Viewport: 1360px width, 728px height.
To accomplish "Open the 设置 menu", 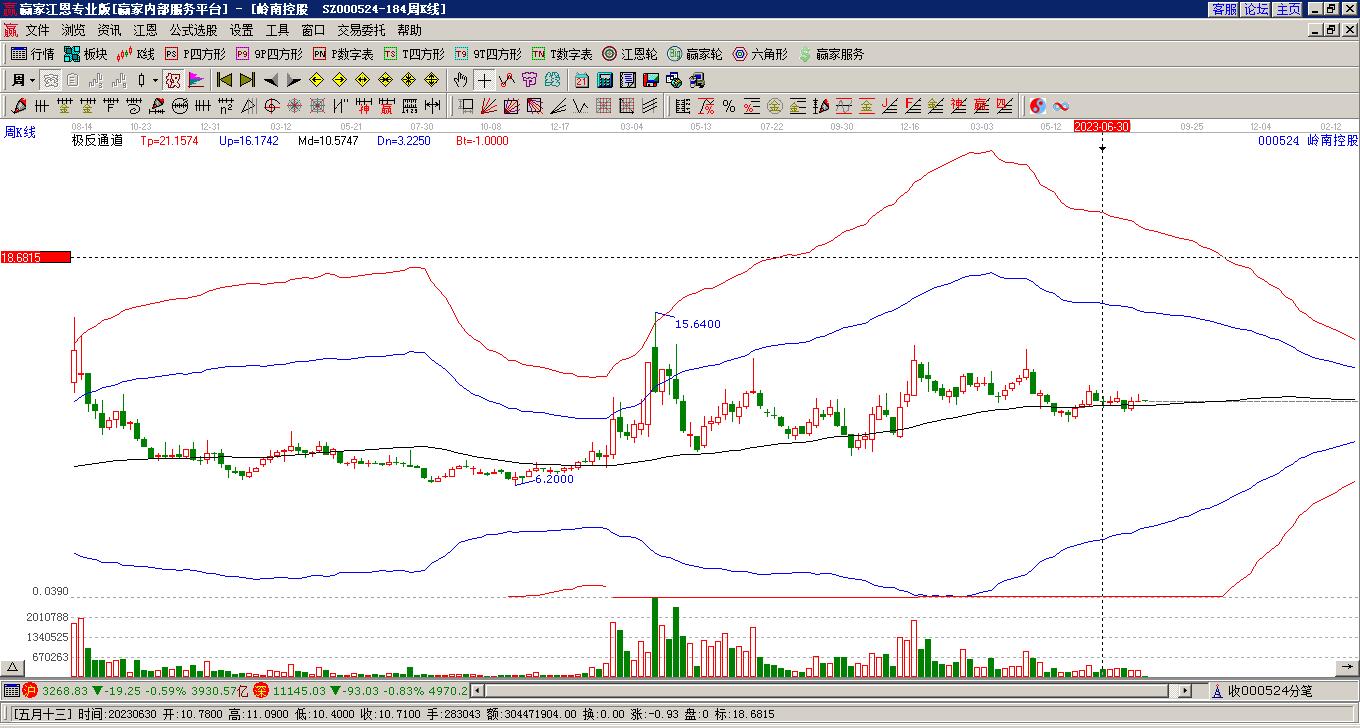I will (241, 31).
